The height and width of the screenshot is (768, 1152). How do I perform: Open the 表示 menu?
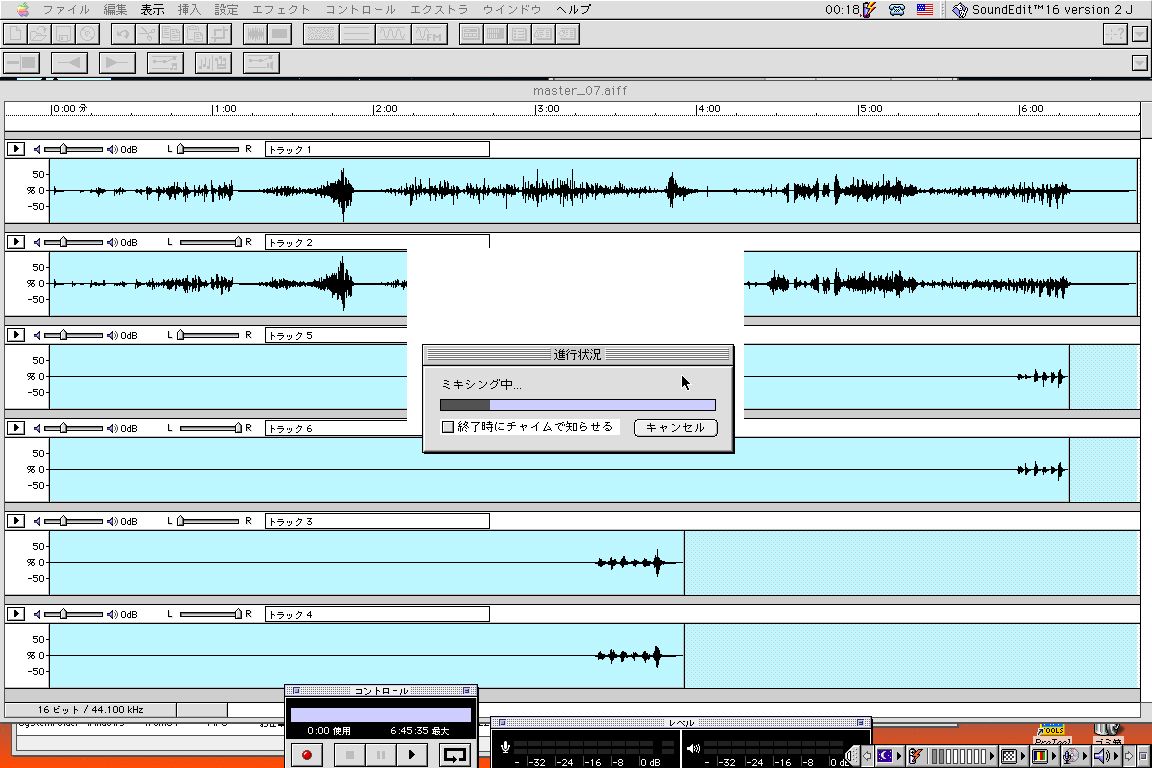pyautogui.click(x=152, y=10)
